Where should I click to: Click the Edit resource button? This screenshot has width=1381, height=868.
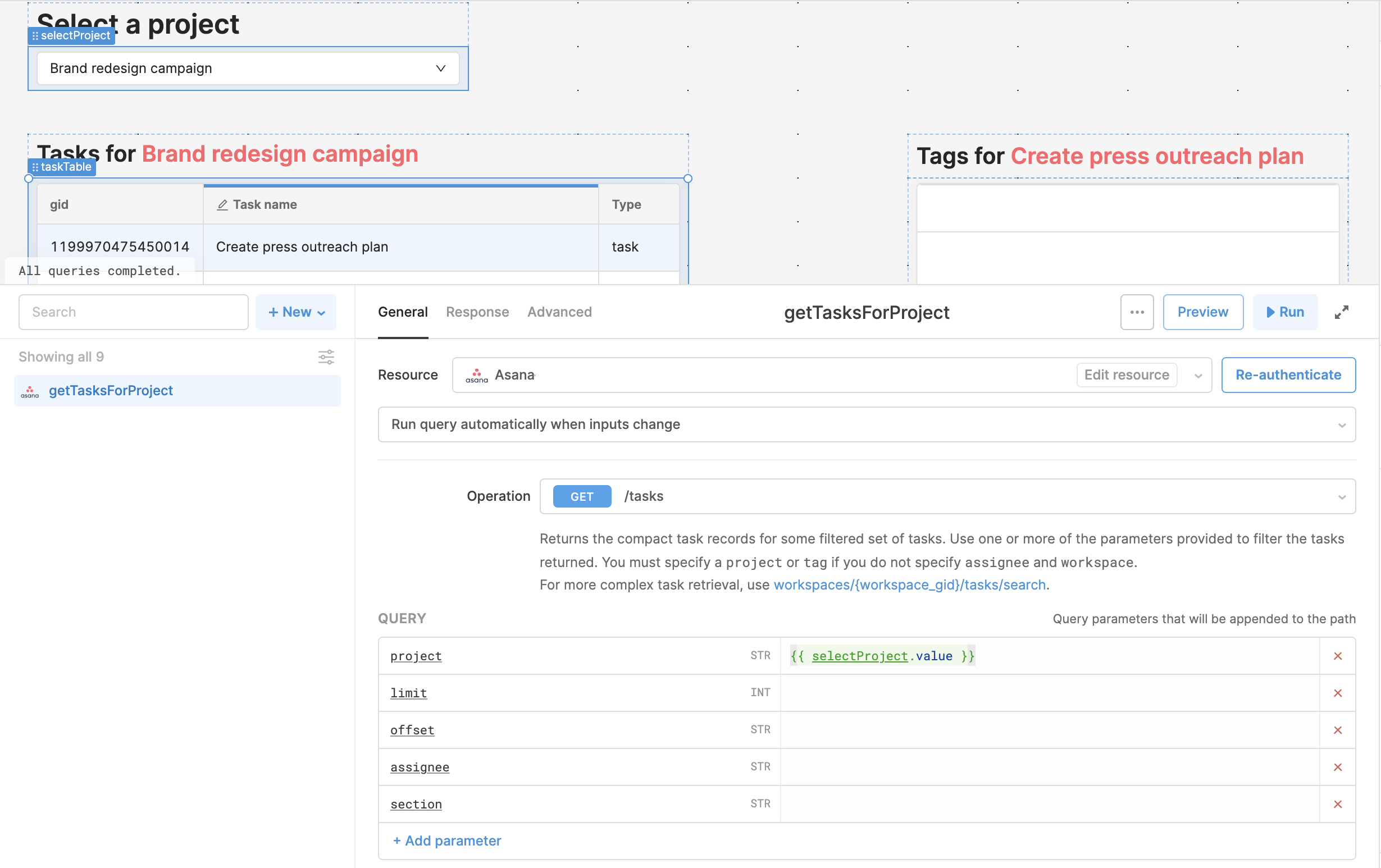tap(1127, 375)
